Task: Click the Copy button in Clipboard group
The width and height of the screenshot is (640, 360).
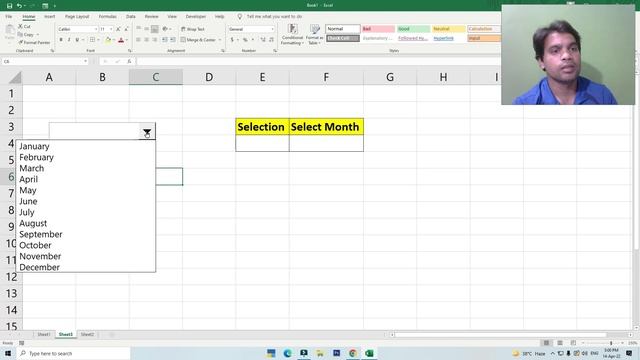Action: coord(26,34)
